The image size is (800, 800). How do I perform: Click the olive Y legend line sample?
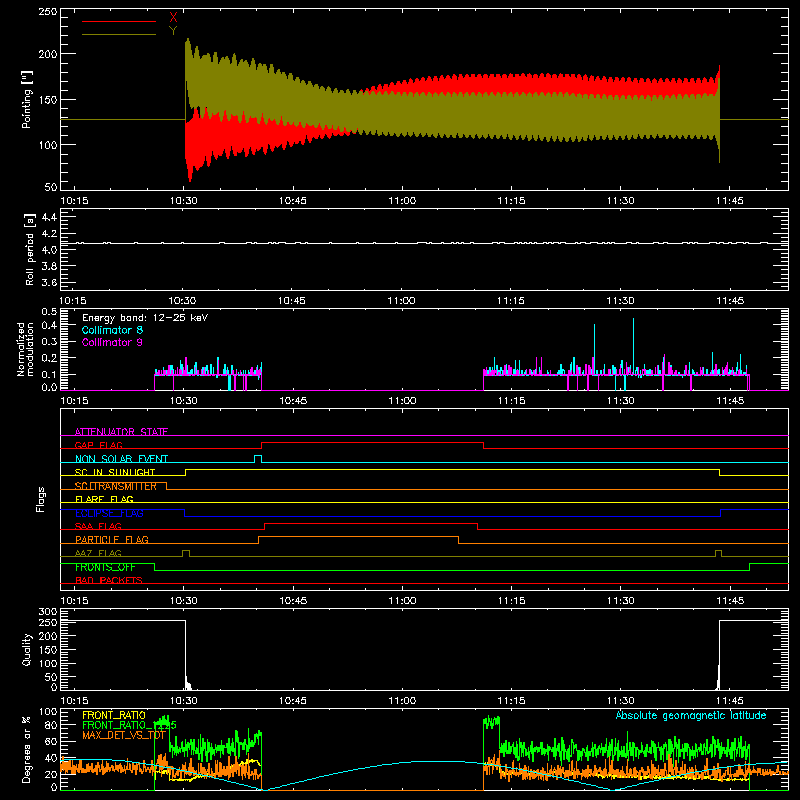coord(119,34)
